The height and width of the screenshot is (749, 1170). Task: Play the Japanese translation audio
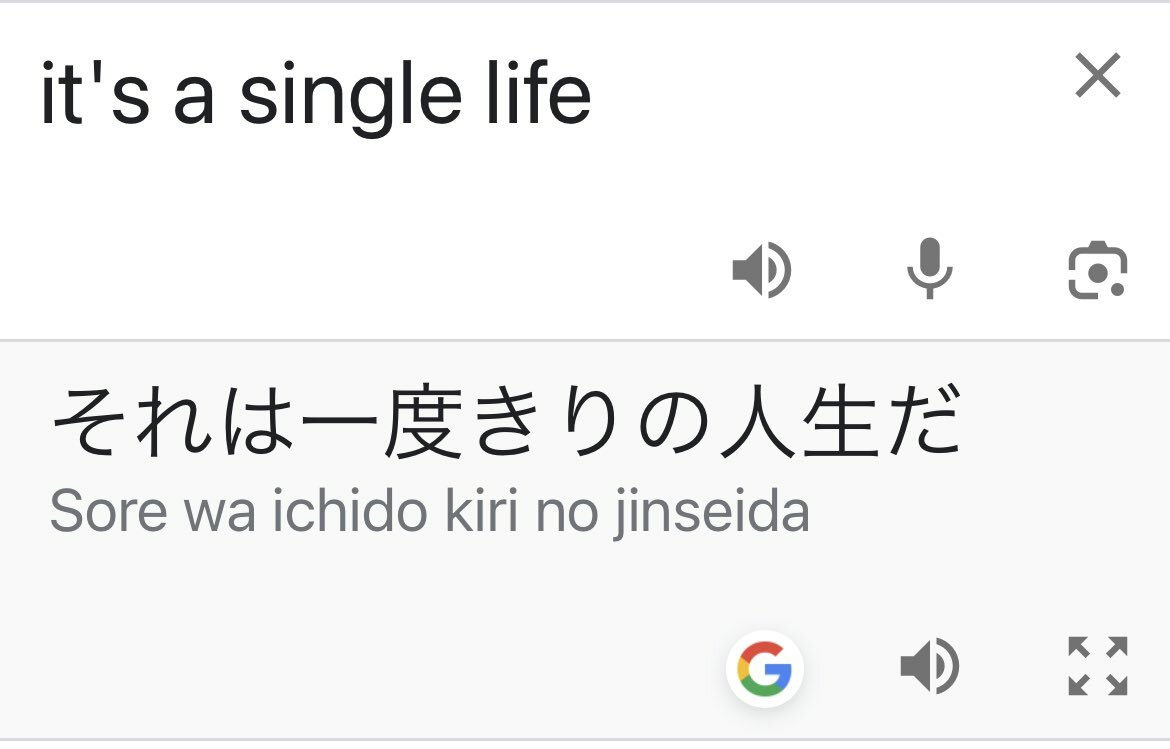[x=929, y=667]
